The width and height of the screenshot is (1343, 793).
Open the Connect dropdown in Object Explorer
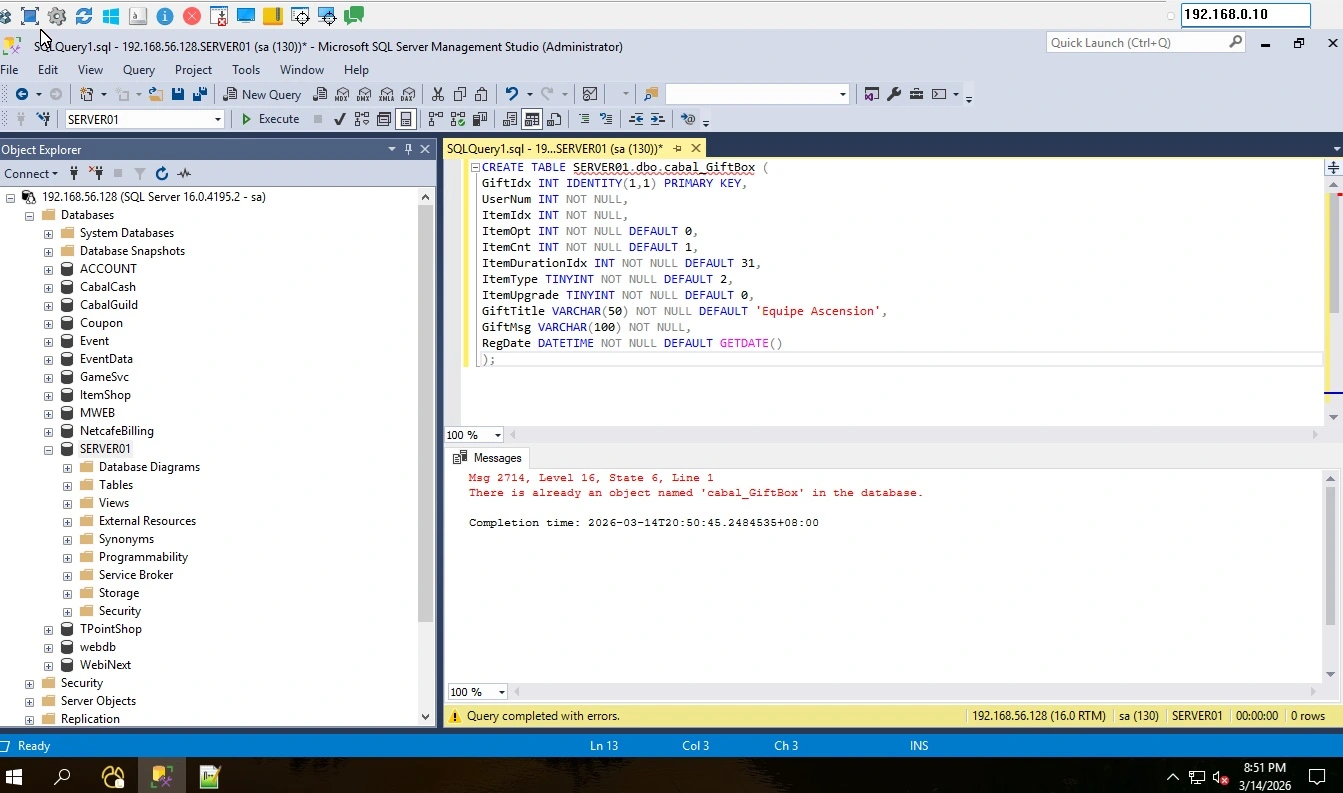click(30, 173)
